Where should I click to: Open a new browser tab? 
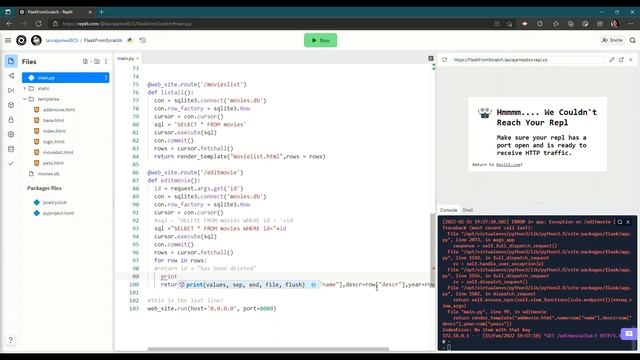tap(102, 12)
